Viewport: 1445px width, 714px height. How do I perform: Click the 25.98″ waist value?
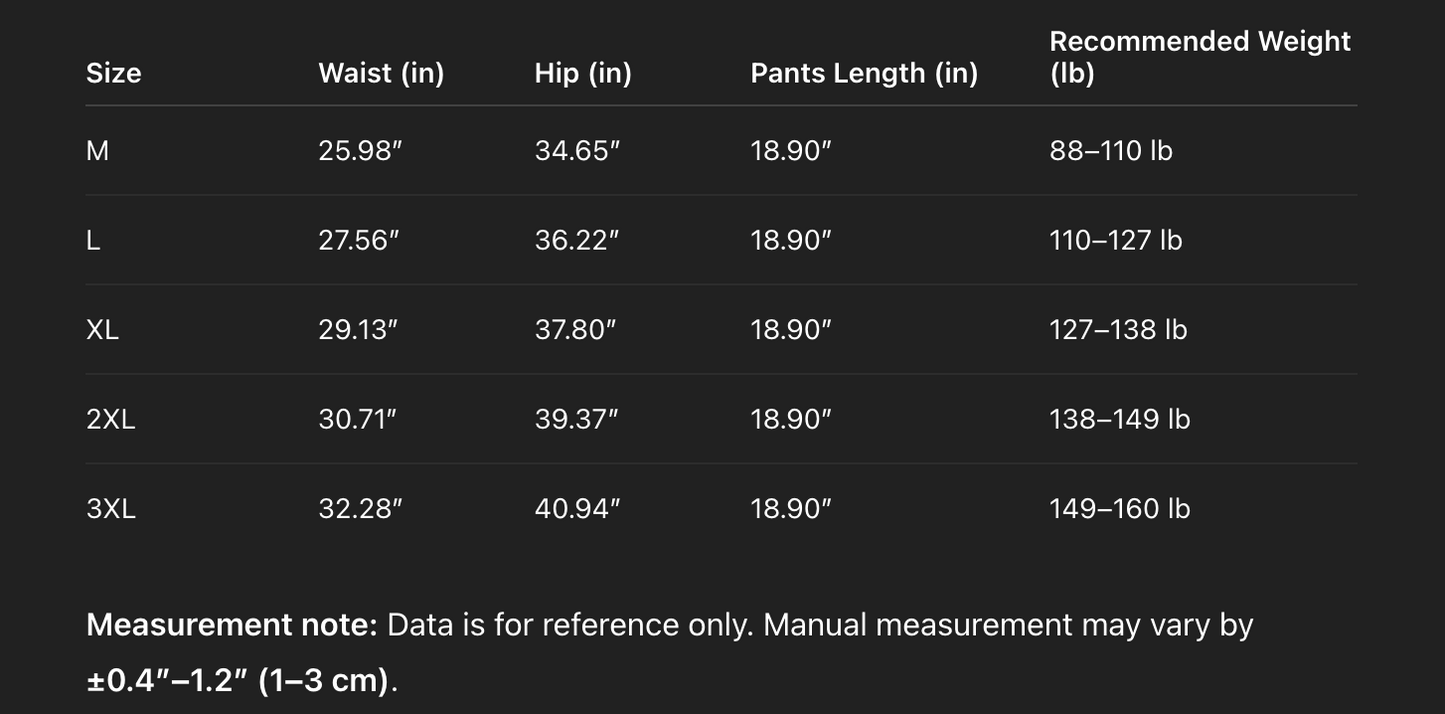[x=360, y=151]
